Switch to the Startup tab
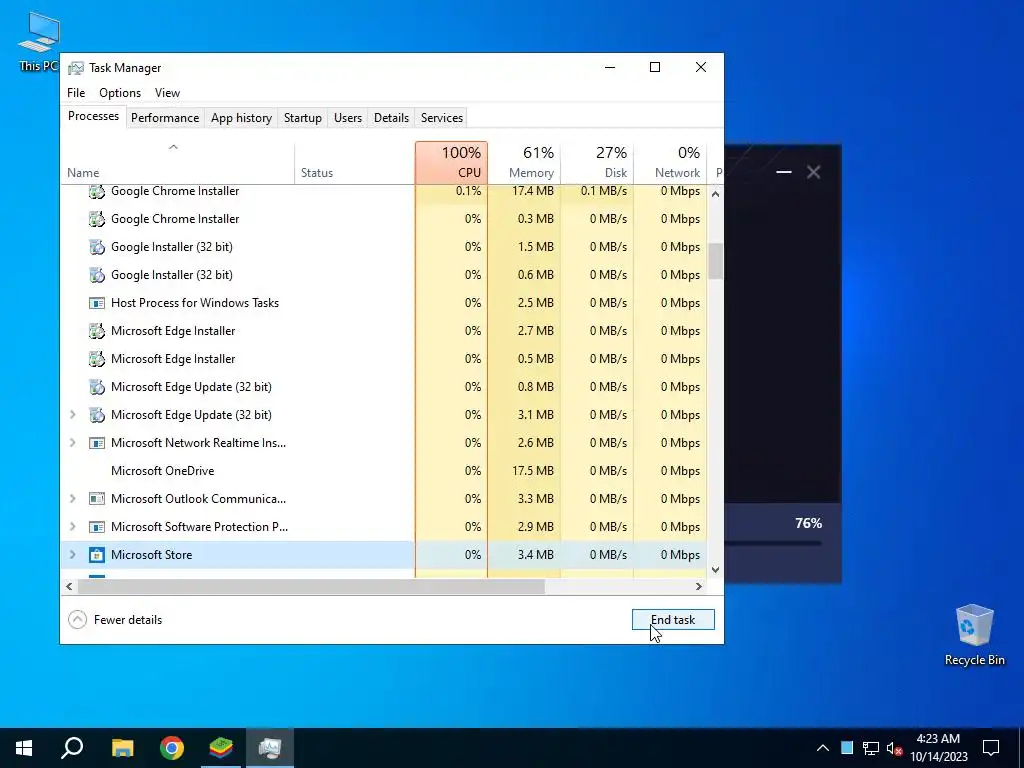This screenshot has width=1024, height=768. coord(302,118)
